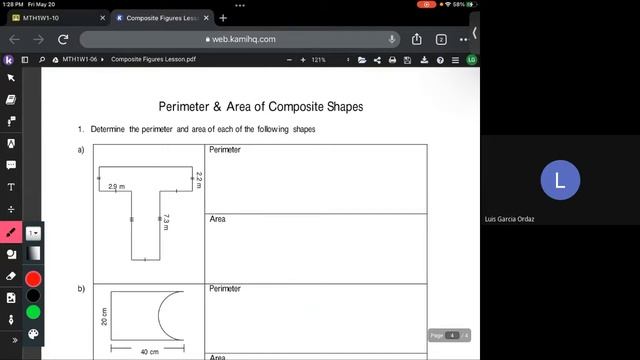This screenshot has height=360, width=640.
Task: Switch to the Composite Figures Lesson tab
Action: pos(162,18)
